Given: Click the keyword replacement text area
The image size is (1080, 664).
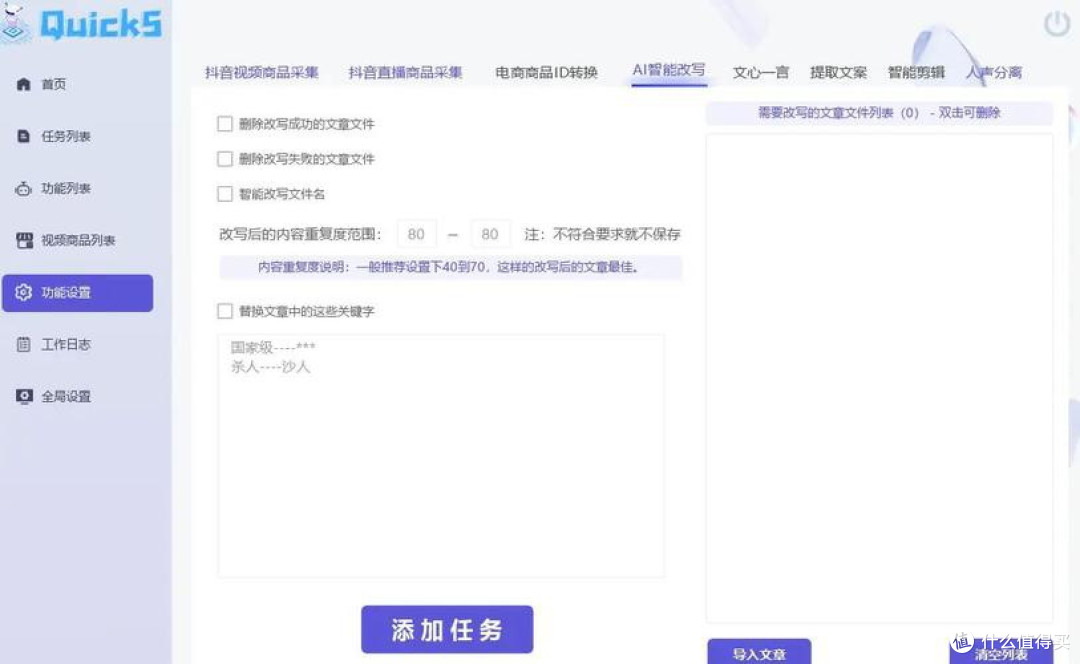Looking at the screenshot, I should point(441,455).
